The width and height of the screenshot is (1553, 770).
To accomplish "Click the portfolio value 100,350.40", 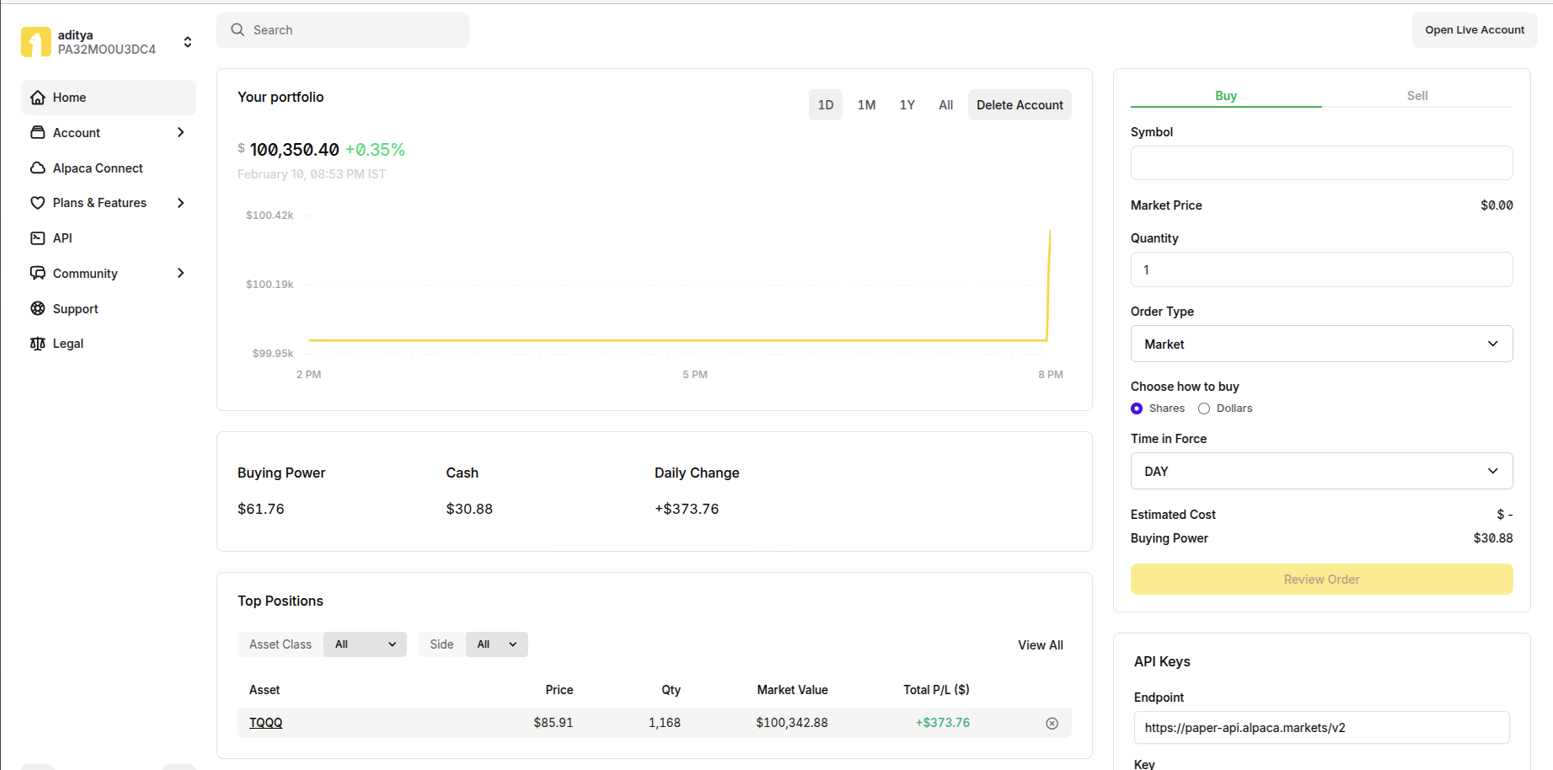I will (x=294, y=150).
